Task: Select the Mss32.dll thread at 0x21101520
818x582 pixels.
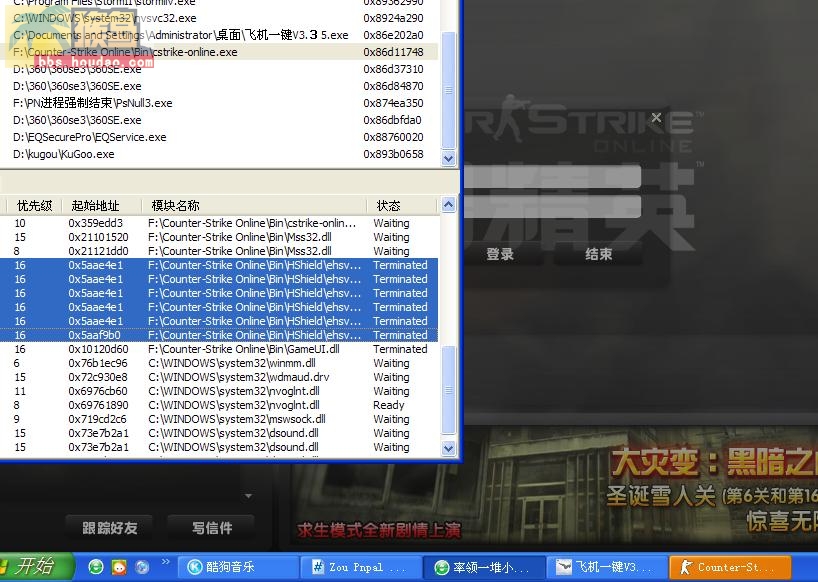Action: (x=219, y=237)
